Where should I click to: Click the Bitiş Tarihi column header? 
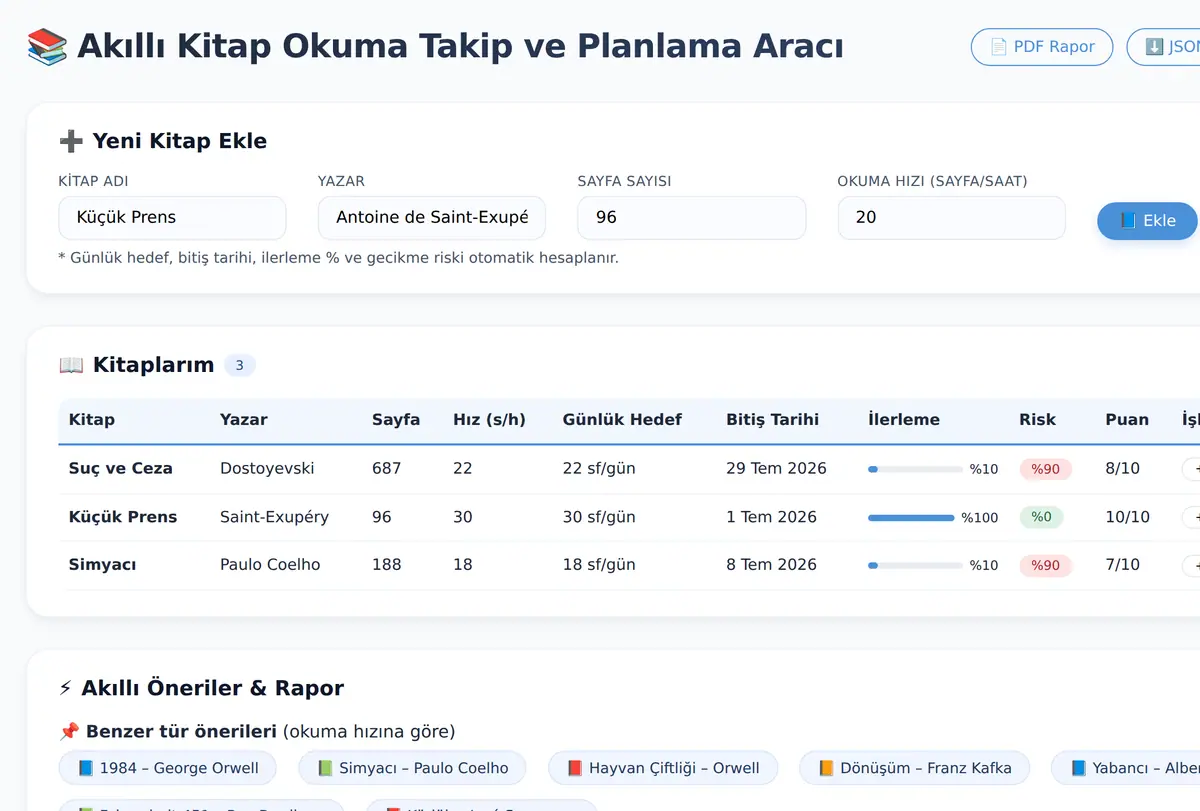(773, 420)
